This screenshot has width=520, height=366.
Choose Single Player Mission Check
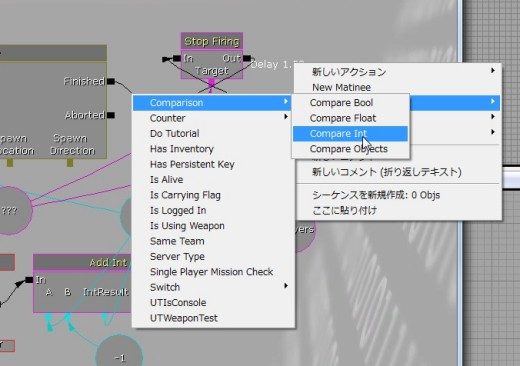click(213, 272)
